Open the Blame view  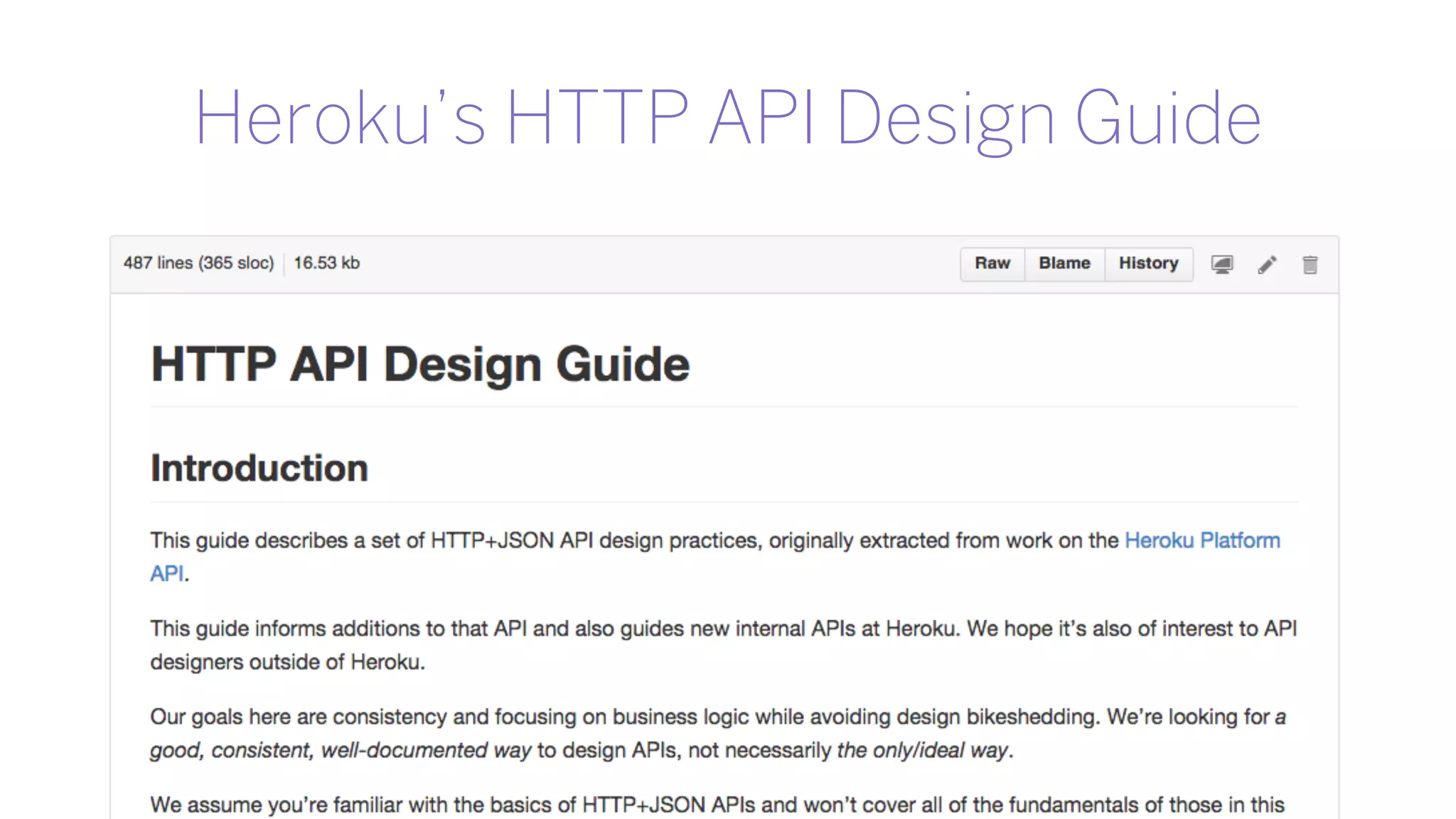1064,264
